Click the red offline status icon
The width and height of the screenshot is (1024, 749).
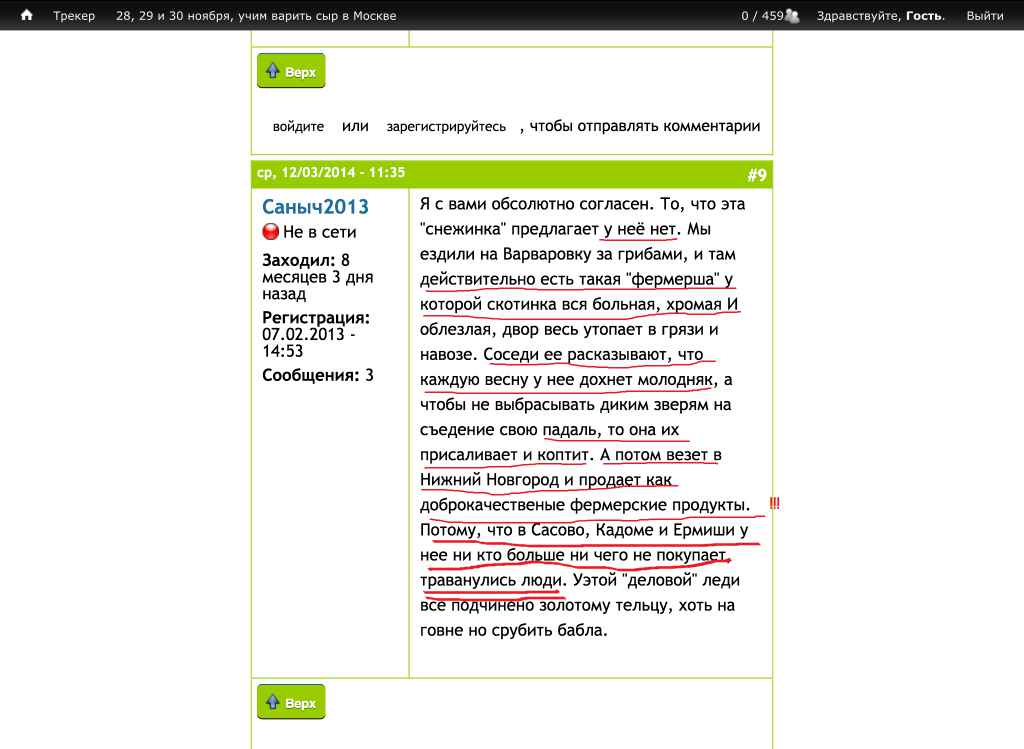click(270, 232)
